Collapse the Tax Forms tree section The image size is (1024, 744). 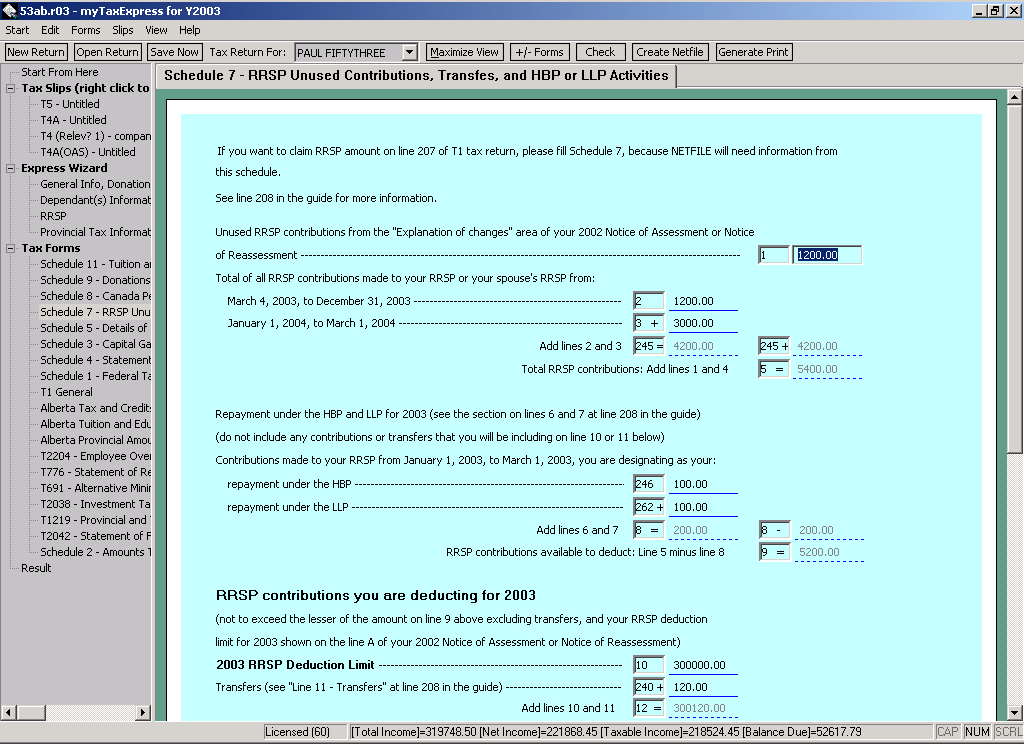tap(13, 248)
